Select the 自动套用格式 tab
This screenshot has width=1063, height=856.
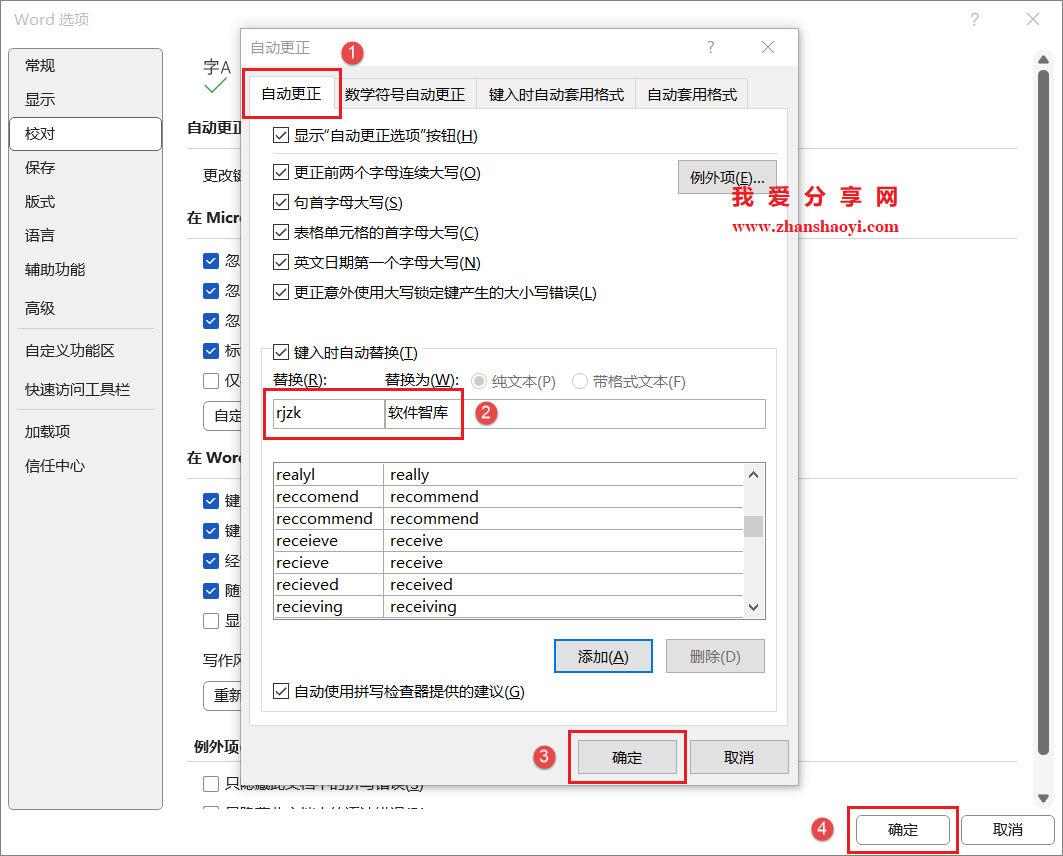691,94
